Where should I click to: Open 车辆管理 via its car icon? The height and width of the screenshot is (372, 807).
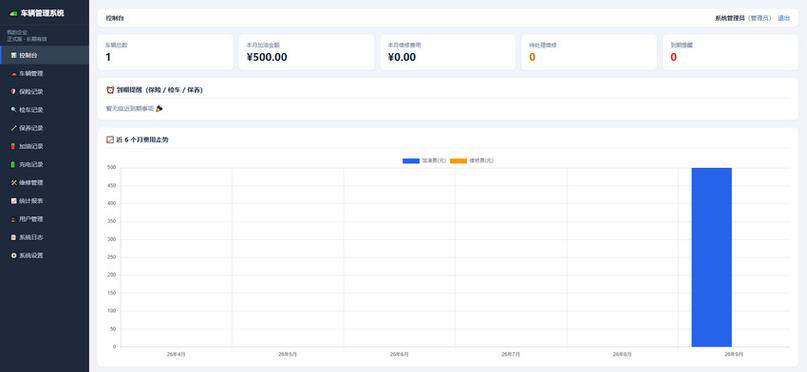coord(14,74)
